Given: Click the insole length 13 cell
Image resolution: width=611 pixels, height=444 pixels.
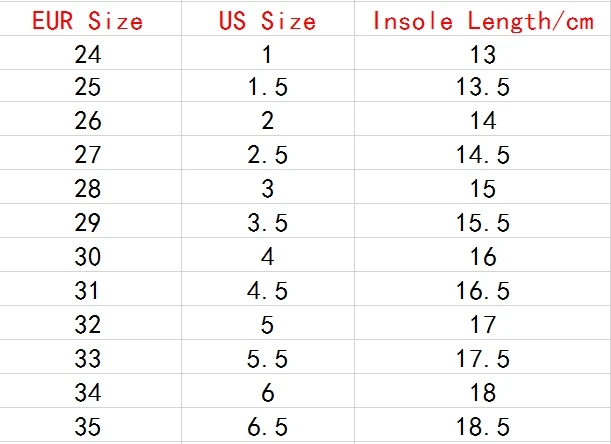Looking at the screenshot, I should click(482, 53).
